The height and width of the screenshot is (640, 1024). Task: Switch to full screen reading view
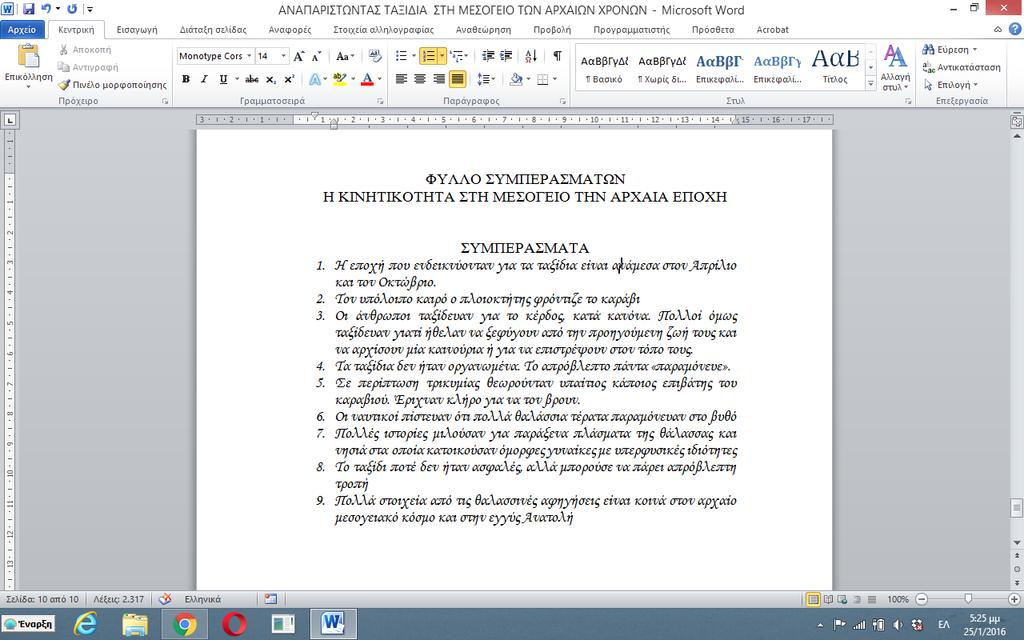coord(828,599)
